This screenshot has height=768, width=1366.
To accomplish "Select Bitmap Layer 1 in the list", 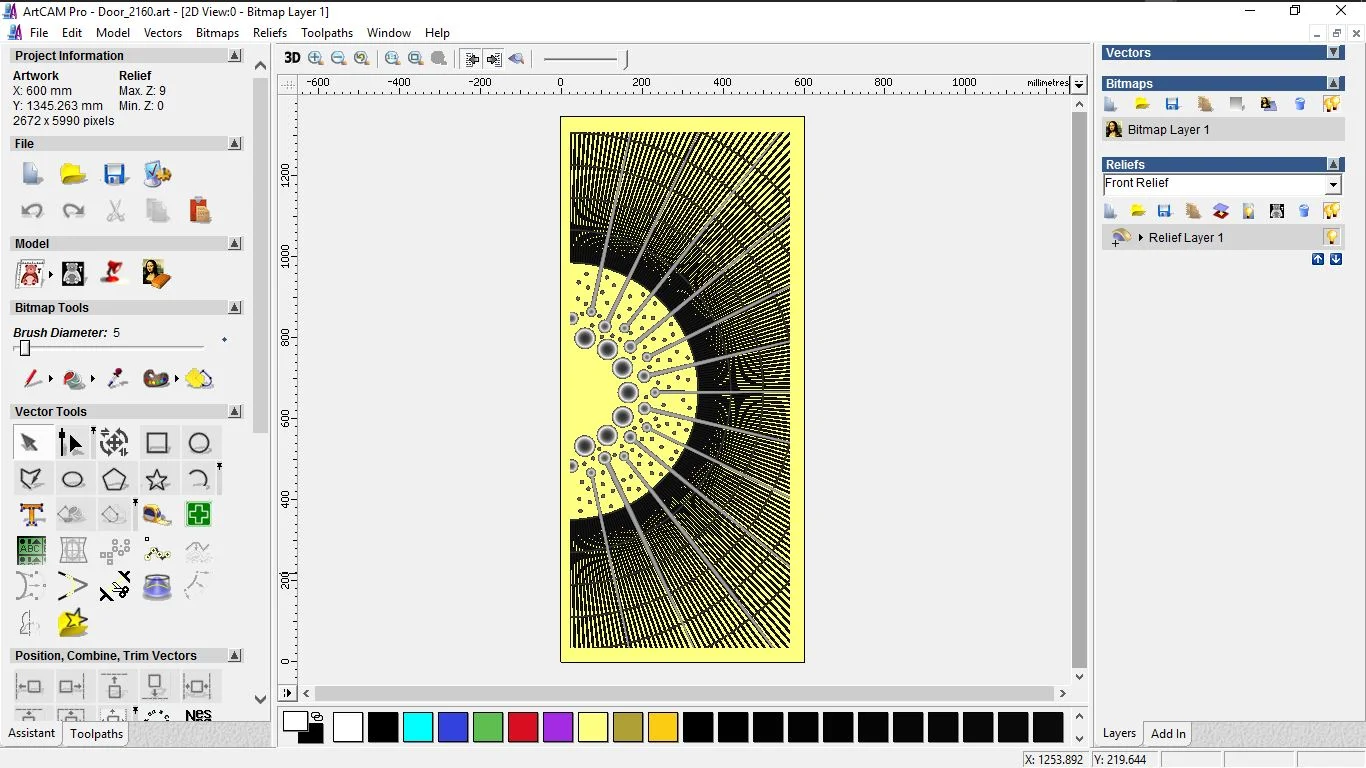I will (1168, 130).
